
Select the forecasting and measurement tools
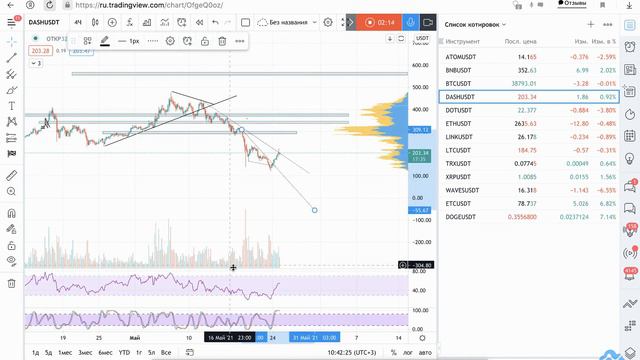coord(11,138)
